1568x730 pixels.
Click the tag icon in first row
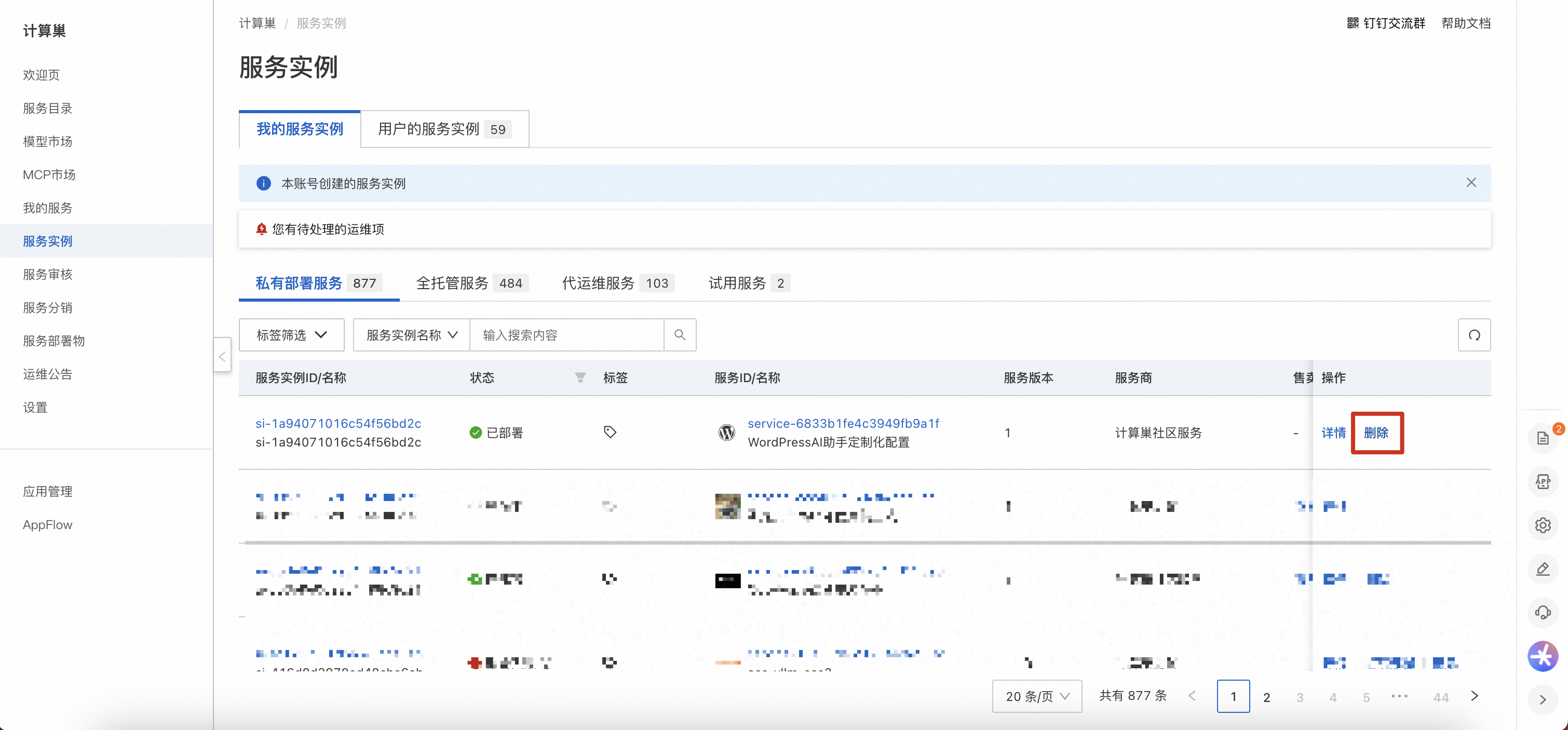(x=610, y=432)
